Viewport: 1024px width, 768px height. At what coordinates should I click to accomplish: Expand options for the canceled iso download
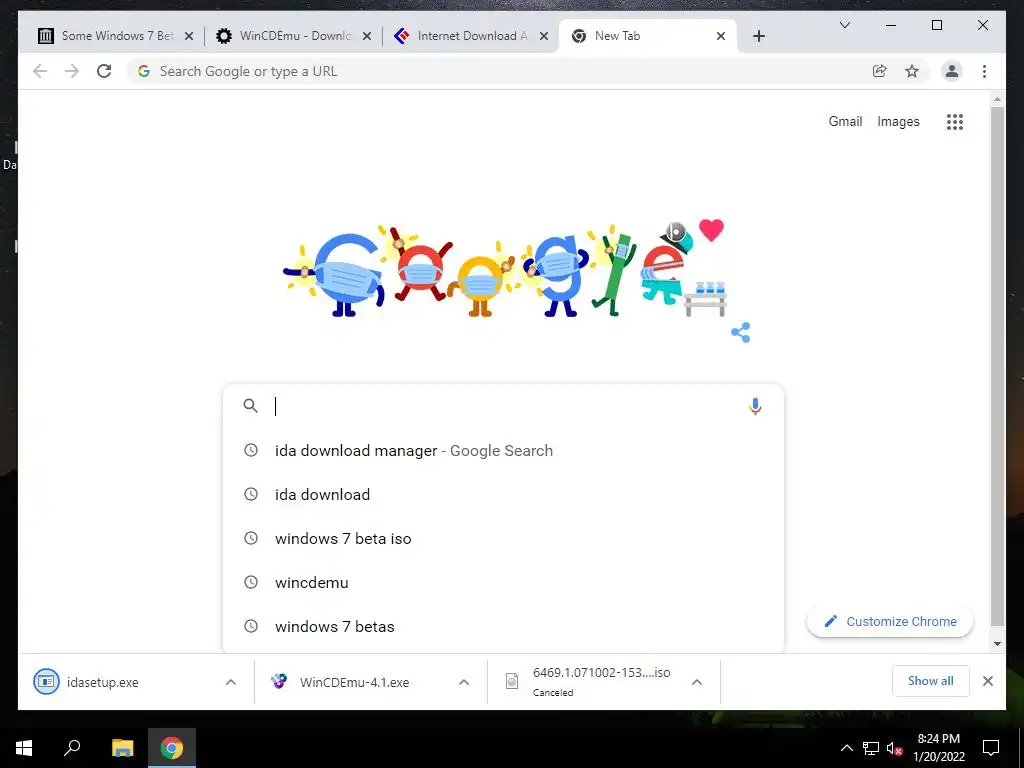[697, 682]
